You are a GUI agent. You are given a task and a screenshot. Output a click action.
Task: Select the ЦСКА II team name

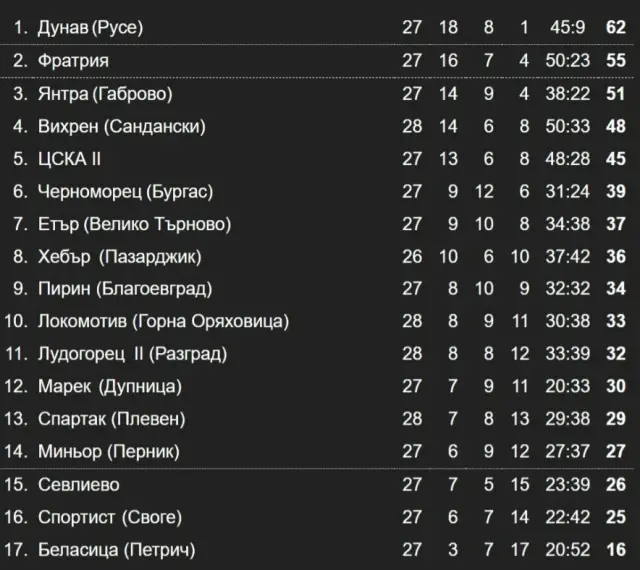pos(70,159)
